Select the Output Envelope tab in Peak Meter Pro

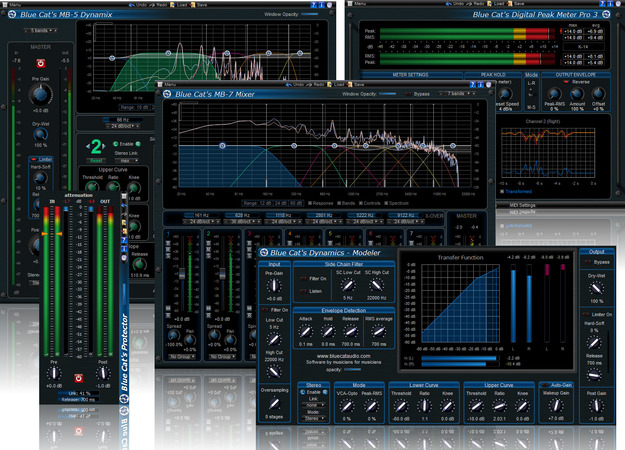coord(576,75)
